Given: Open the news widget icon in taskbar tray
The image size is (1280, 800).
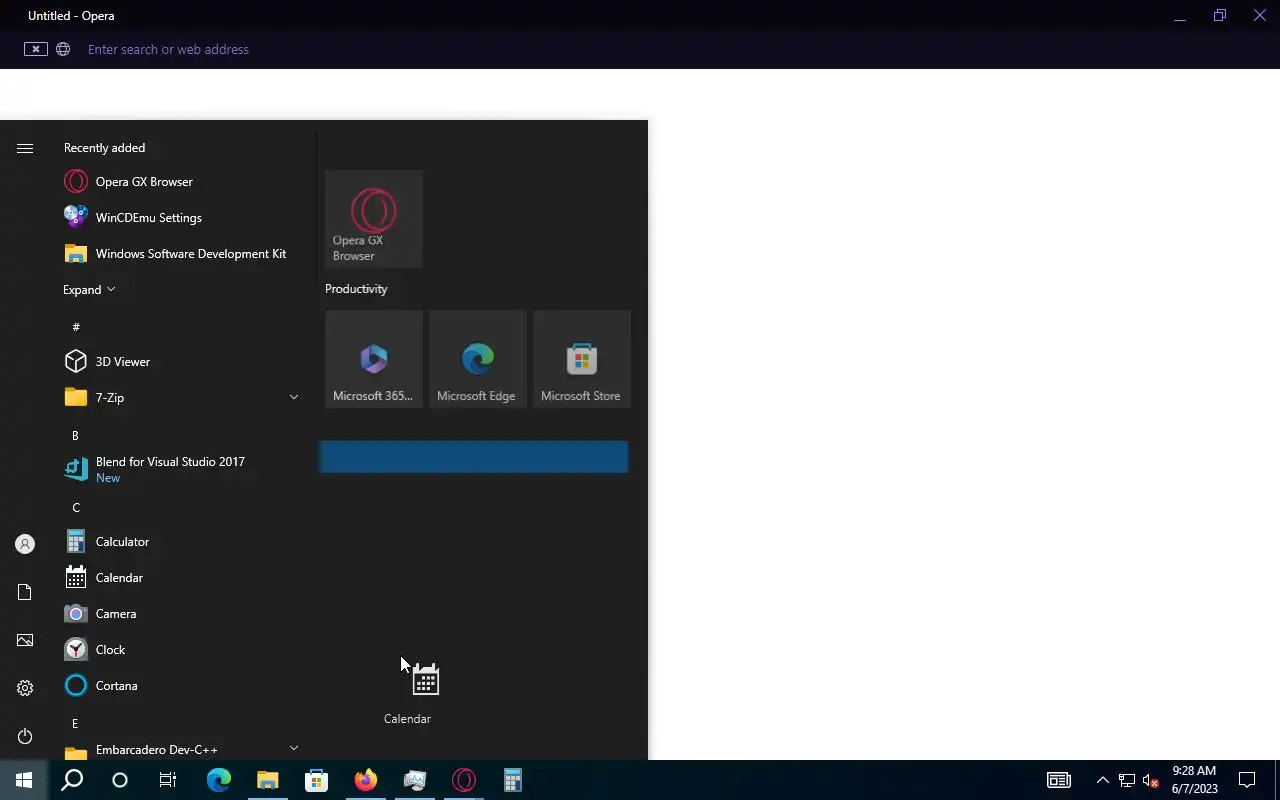Looking at the screenshot, I should (x=1059, y=780).
